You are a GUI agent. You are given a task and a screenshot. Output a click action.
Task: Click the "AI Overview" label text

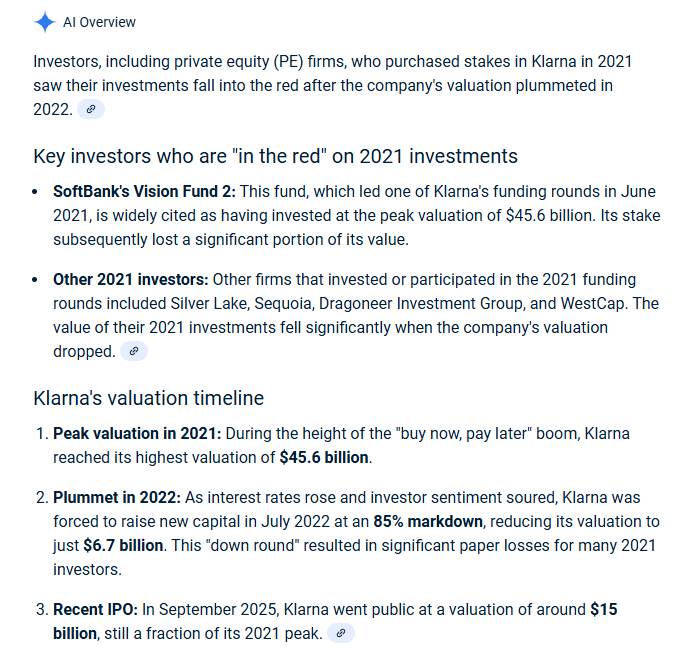tap(99, 22)
